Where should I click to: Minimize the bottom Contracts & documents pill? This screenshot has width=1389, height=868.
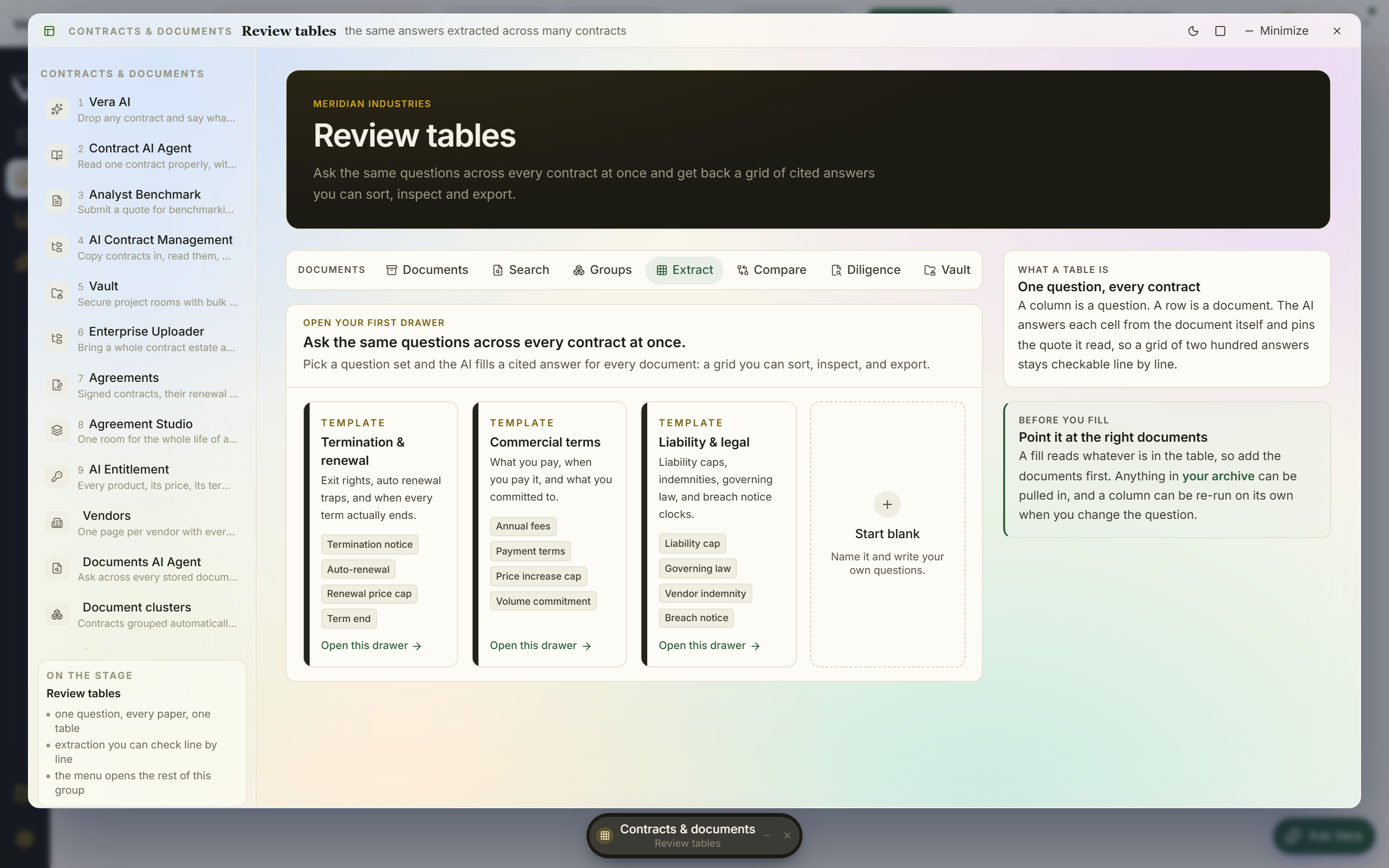(x=767, y=836)
